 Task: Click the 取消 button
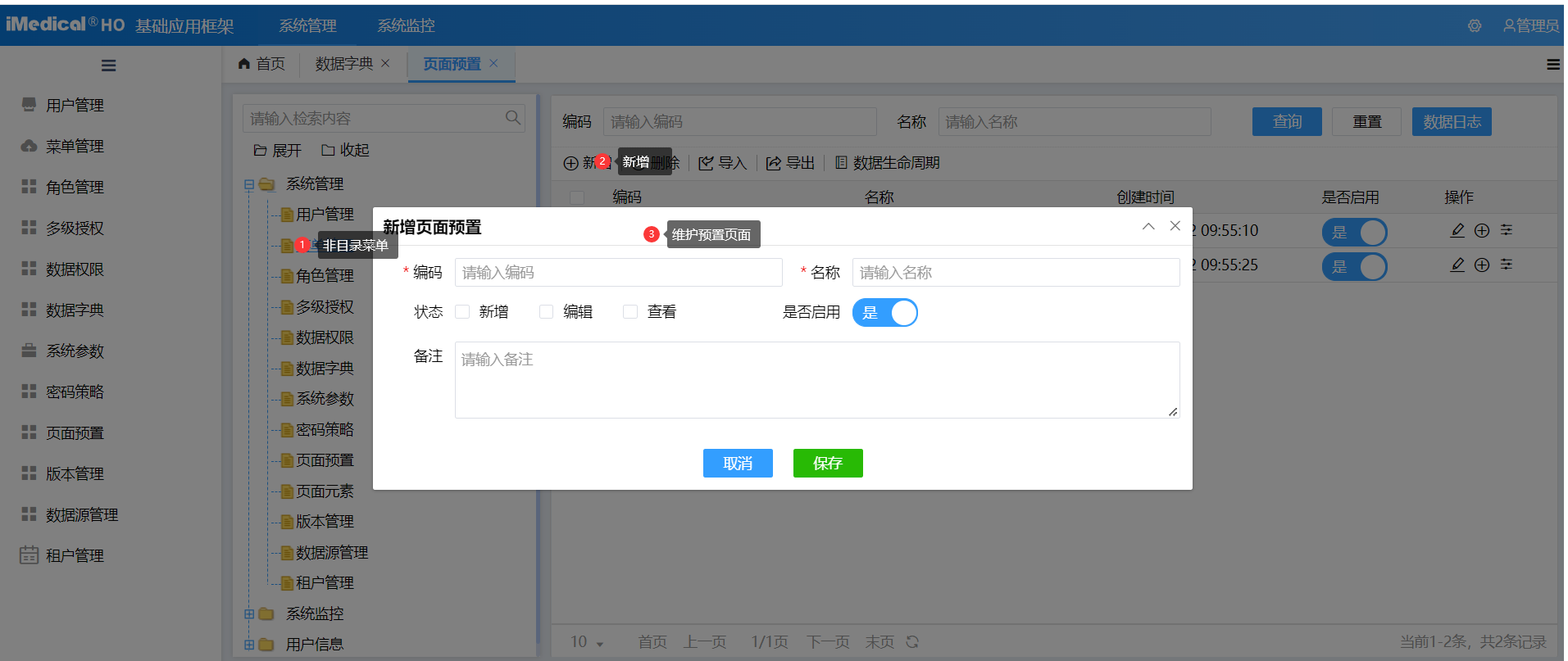[x=738, y=463]
